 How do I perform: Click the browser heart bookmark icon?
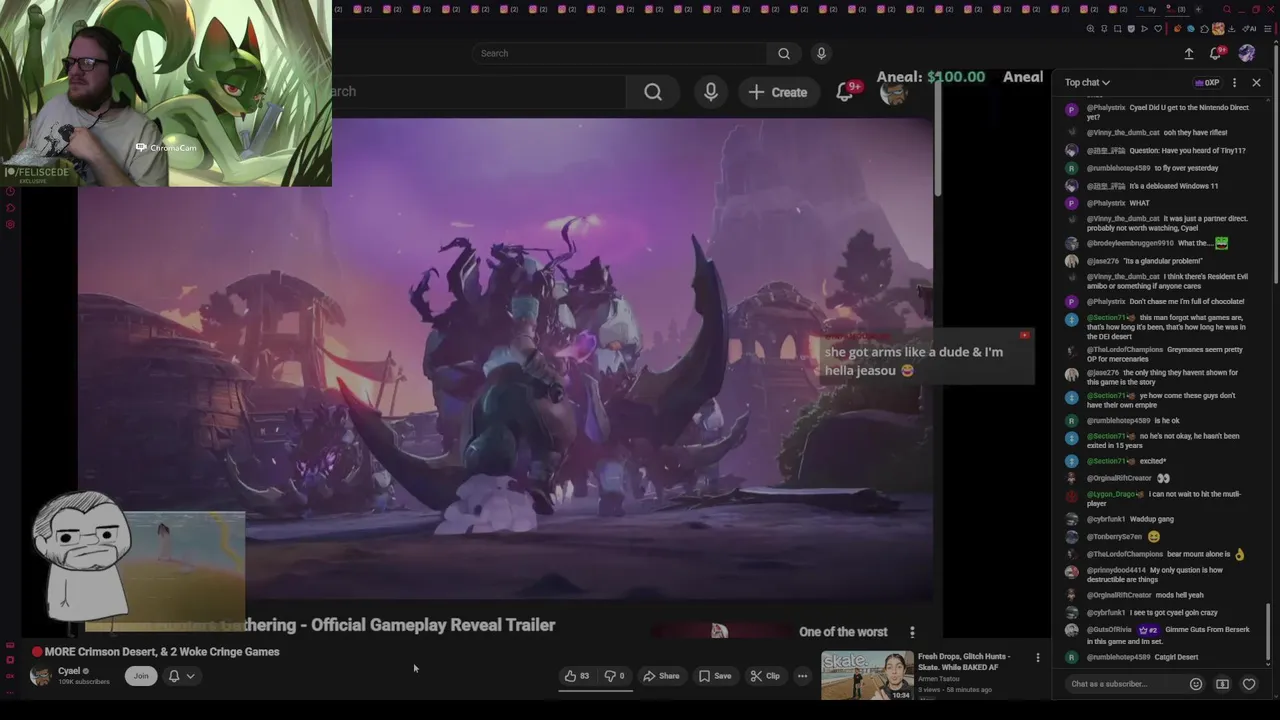tap(1158, 29)
